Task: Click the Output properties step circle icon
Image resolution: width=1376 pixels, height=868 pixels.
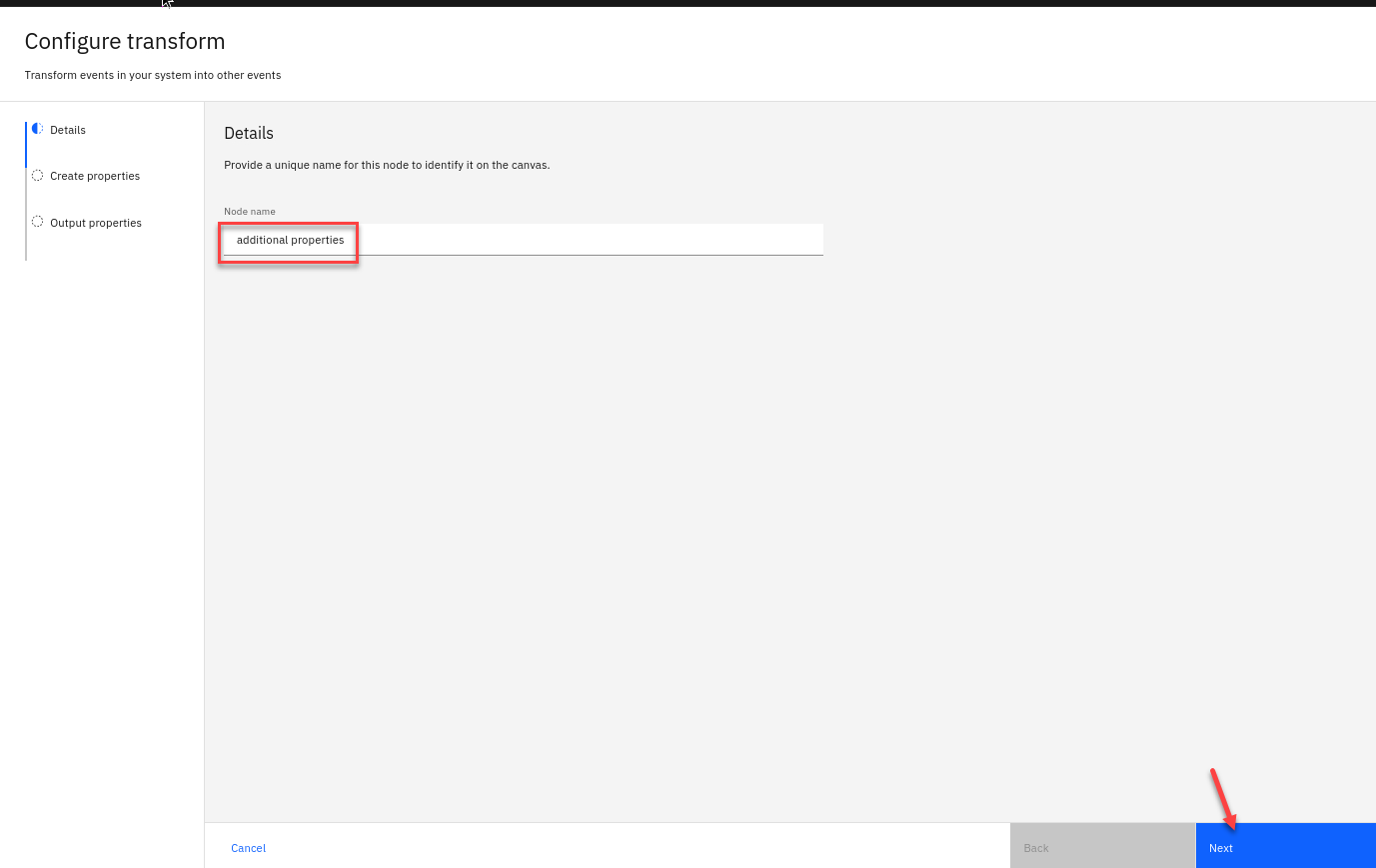Action: tap(38, 222)
